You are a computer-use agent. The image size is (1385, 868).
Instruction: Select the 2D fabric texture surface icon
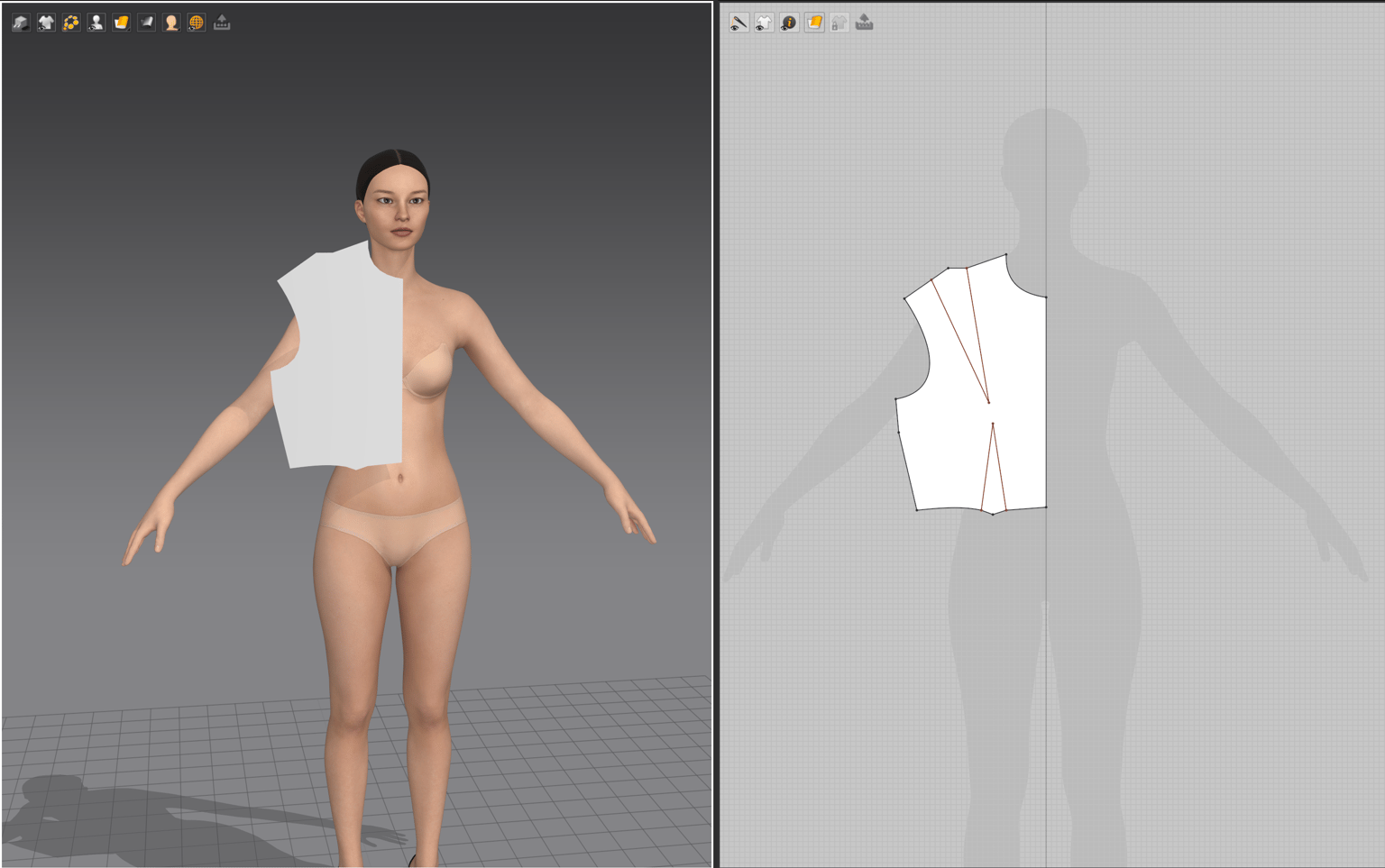coord(814,23)
